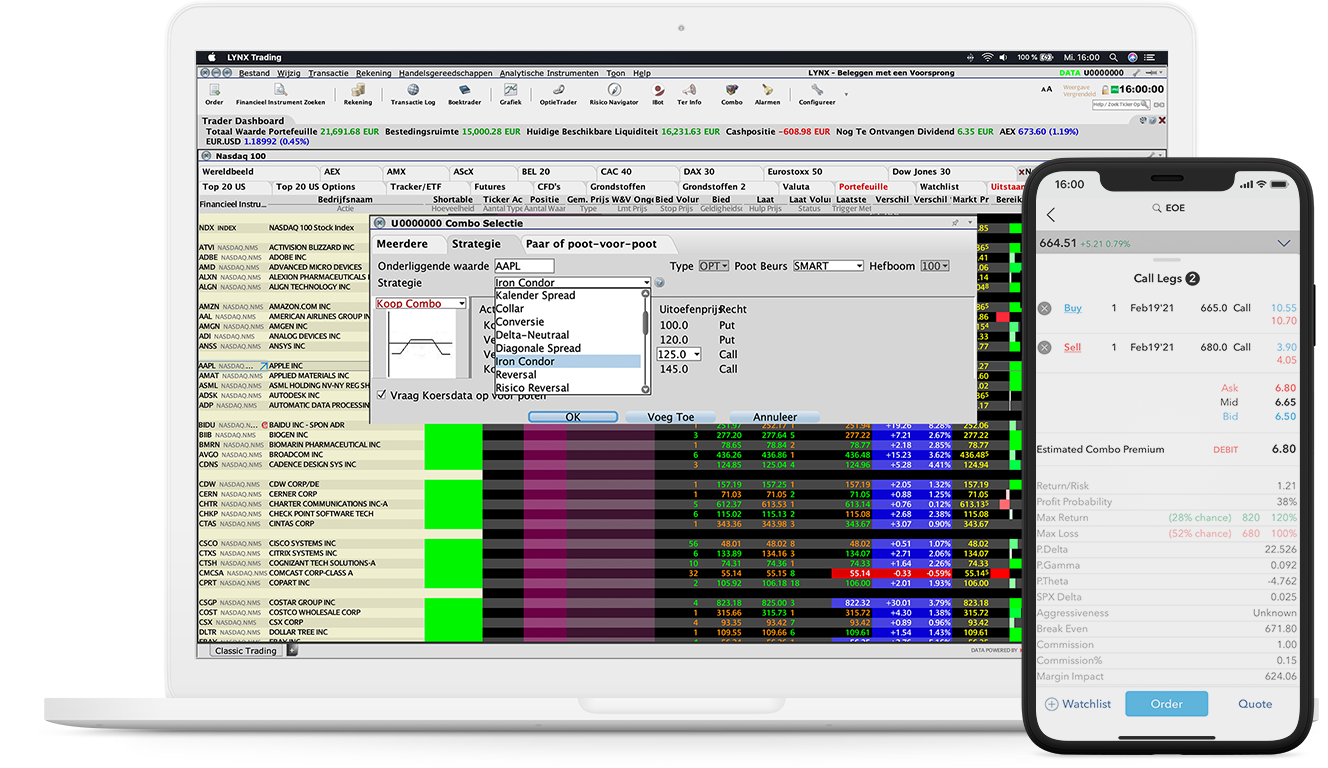This screenshot has height=768, width=1328.
Task: Remove the Buy leg on phone
Action: click(x=1045, y=309)
